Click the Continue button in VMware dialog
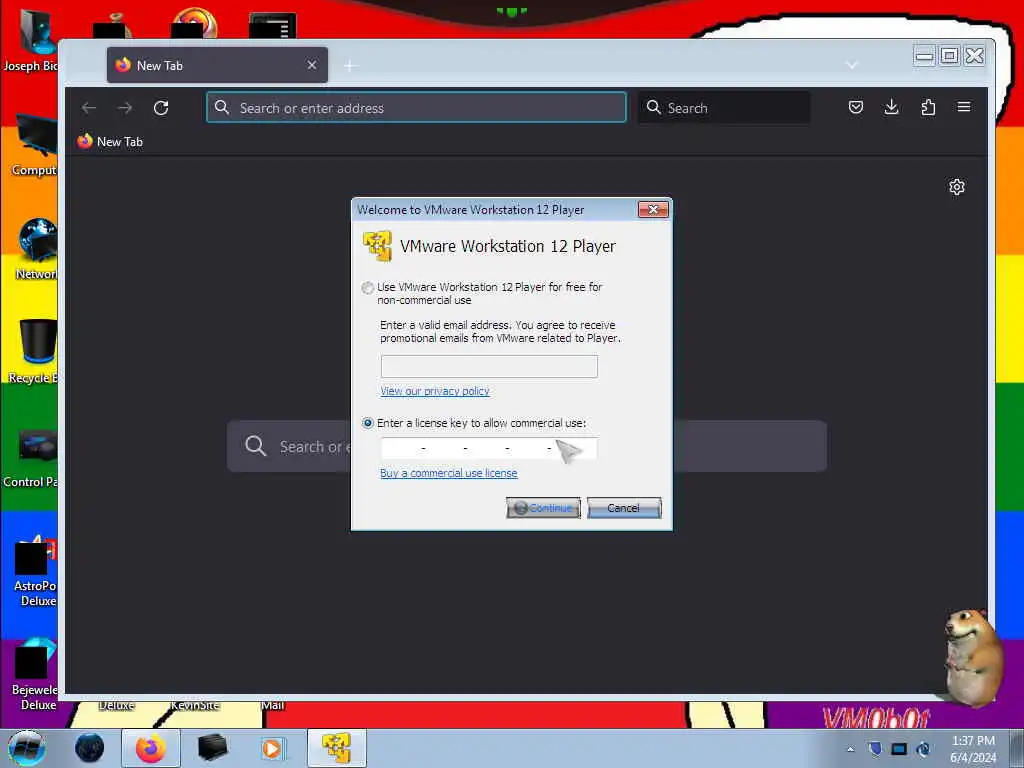 tap(543, 508)
